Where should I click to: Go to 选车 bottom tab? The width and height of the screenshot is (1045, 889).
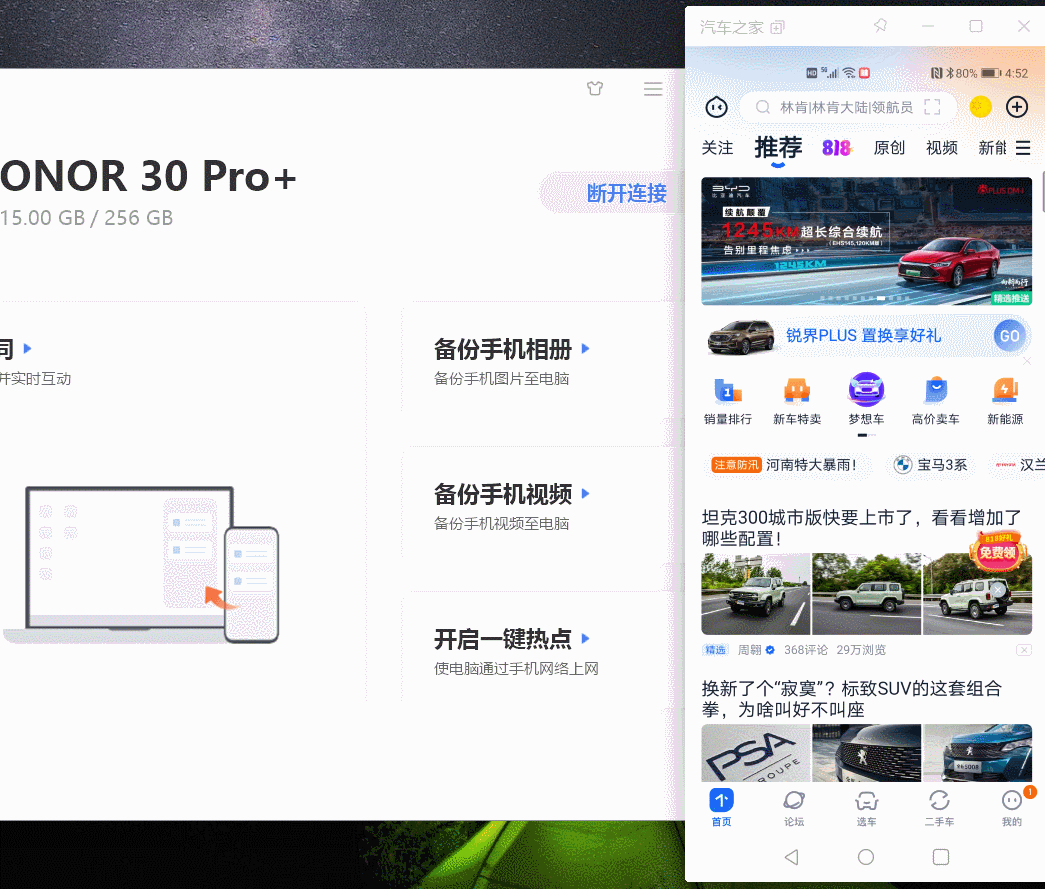click(x=866, y=808)
